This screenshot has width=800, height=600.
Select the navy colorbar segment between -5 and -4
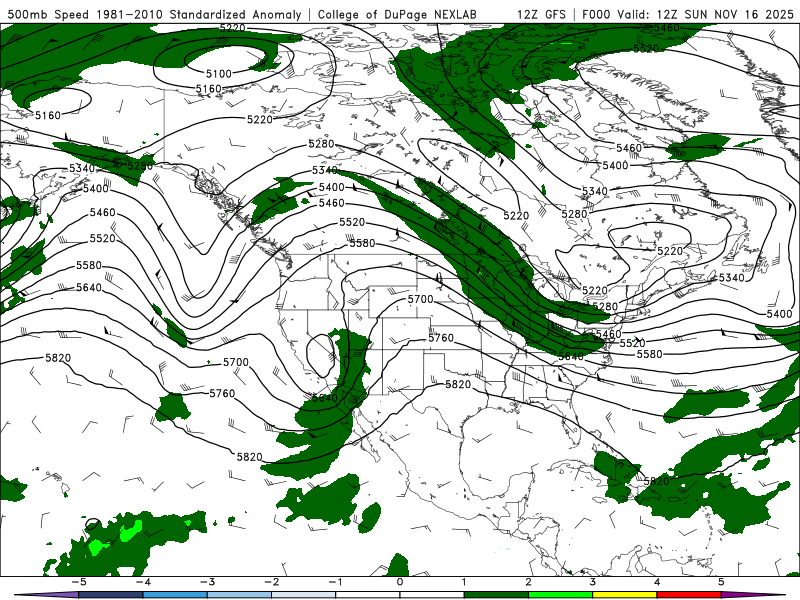click(110, 595)
